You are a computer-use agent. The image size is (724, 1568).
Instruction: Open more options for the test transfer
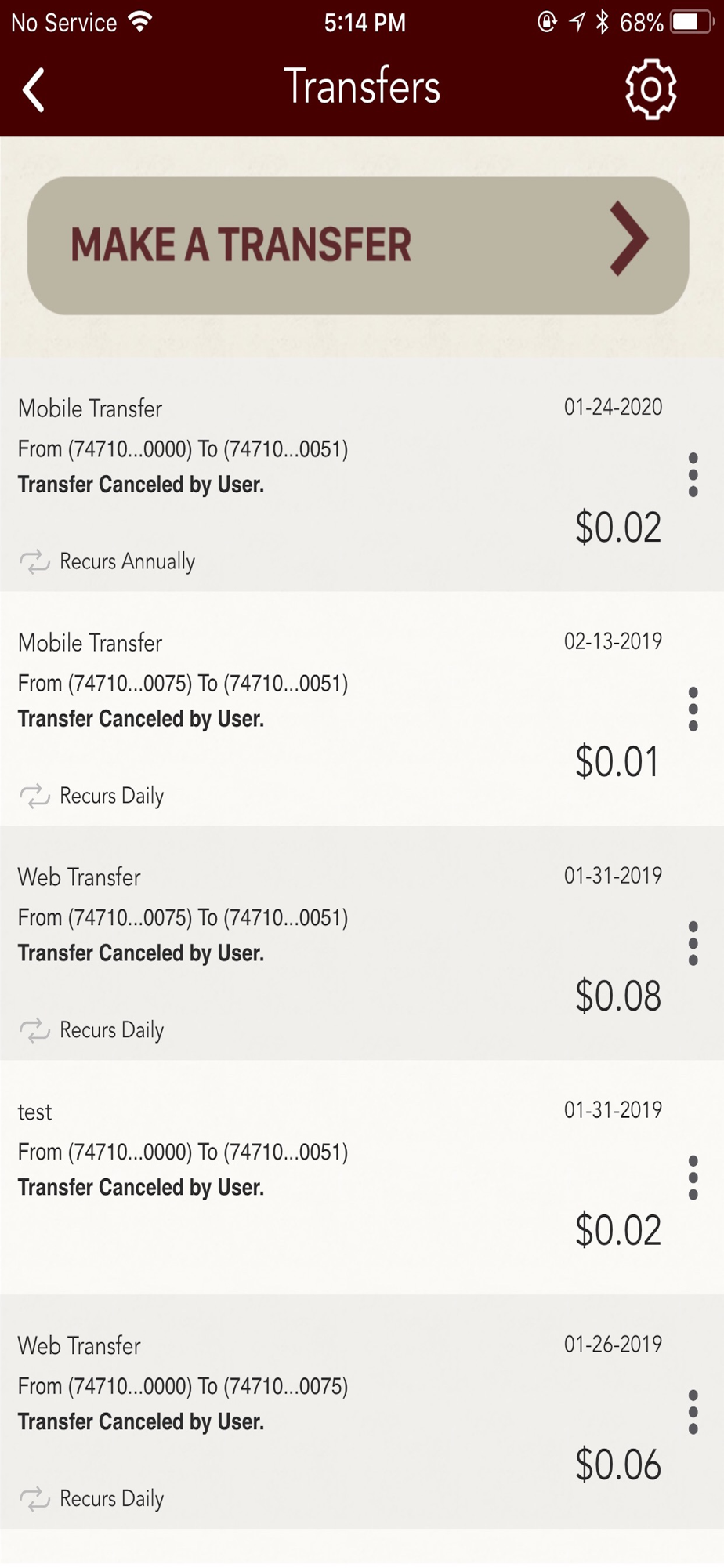pos(693,1178)
